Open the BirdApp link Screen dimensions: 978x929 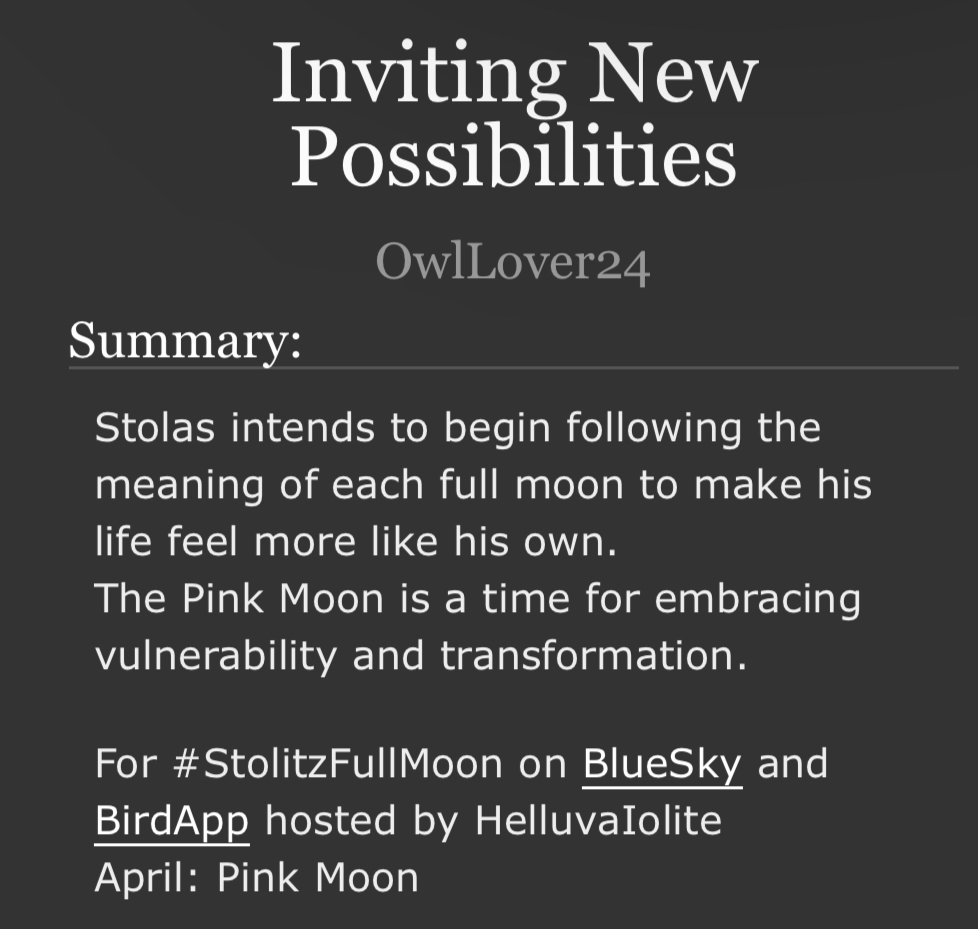[171, 821]
